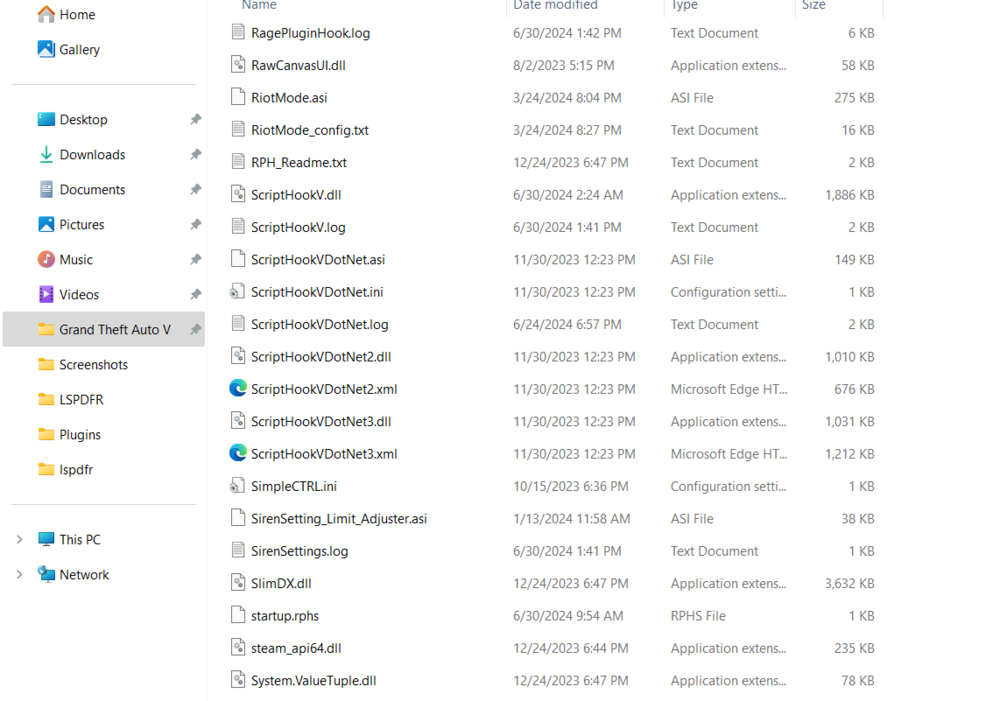Open the Edge icon beside ScriptHookVDotNet2.xml
The image size is (1000, 701).
[x=237, y=388]
